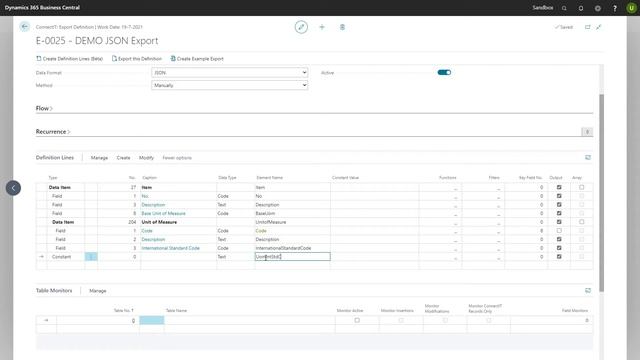Click the 'BaseUom' element name cell

265,213
